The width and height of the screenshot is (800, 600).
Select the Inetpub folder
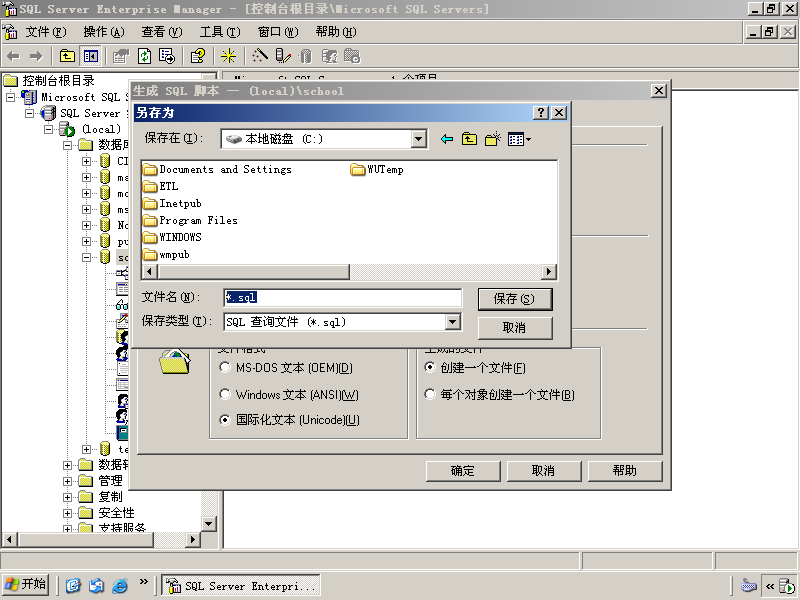[172, 204]
